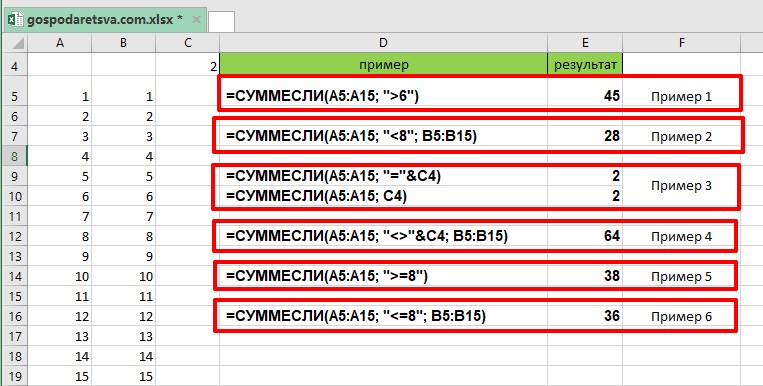Select column D header
Screen dimensions: 763x386
tap(383, 43)
